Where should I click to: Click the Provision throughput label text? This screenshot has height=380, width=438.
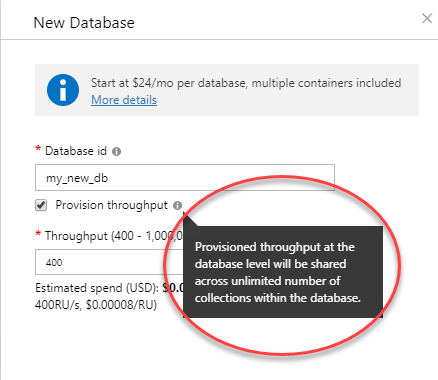(x=111, y=205)
